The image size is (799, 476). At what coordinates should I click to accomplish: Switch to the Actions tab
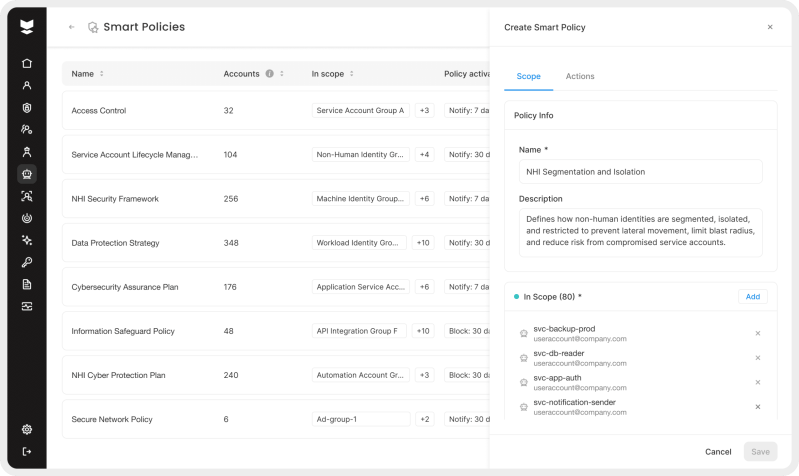tap(580, 76)
